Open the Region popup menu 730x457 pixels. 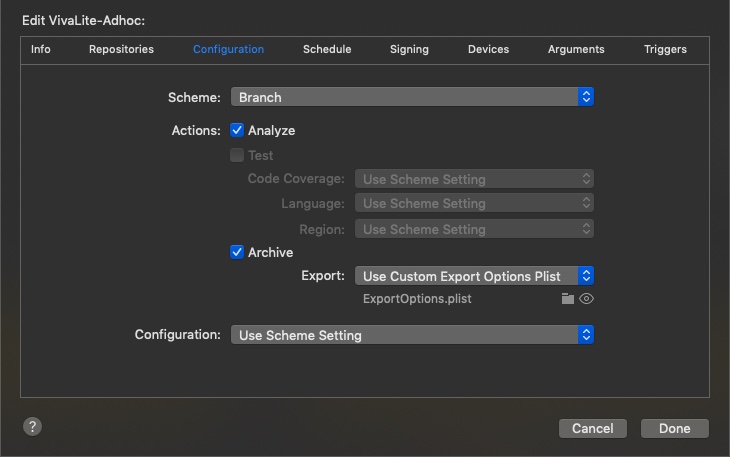474,229
